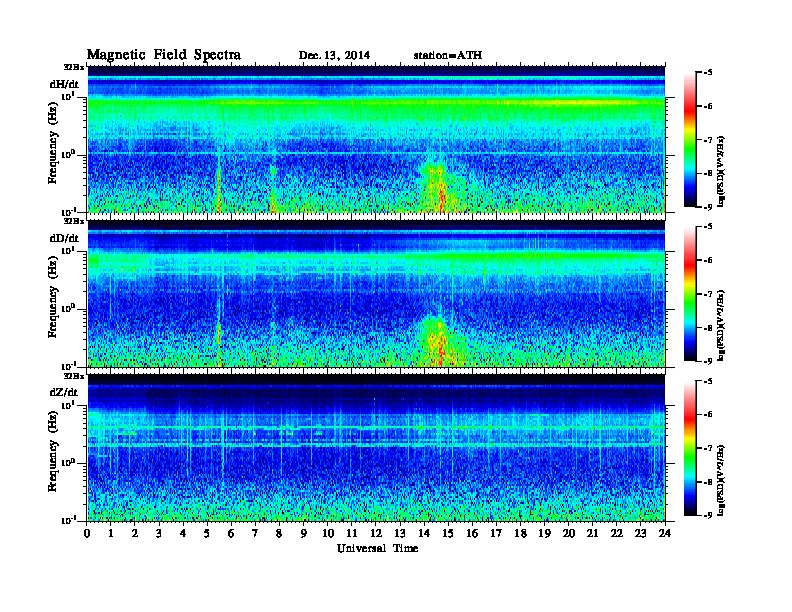Click the "0" hour tick label

coord(87,534)
